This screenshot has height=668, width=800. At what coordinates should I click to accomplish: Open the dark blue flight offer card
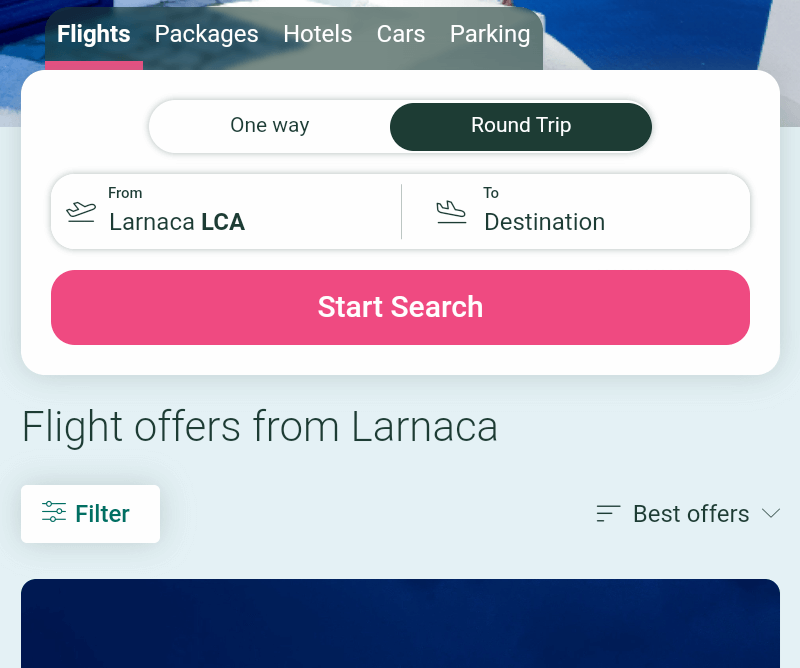(401, 623)
